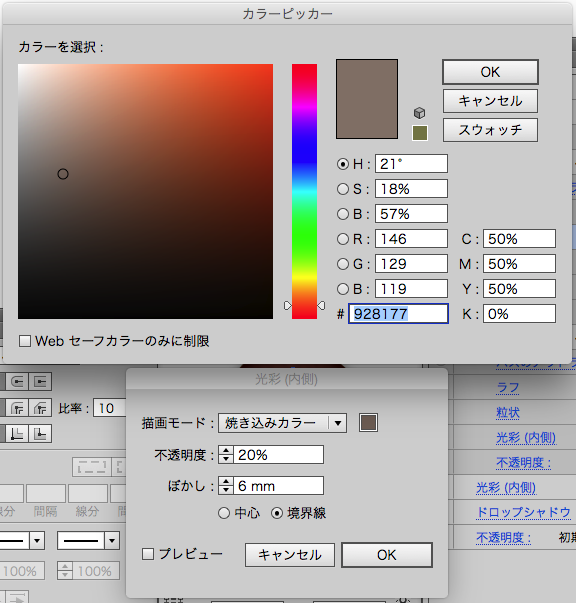
Task: Tick the プレビュー checkbox
Action: point(148,554)
